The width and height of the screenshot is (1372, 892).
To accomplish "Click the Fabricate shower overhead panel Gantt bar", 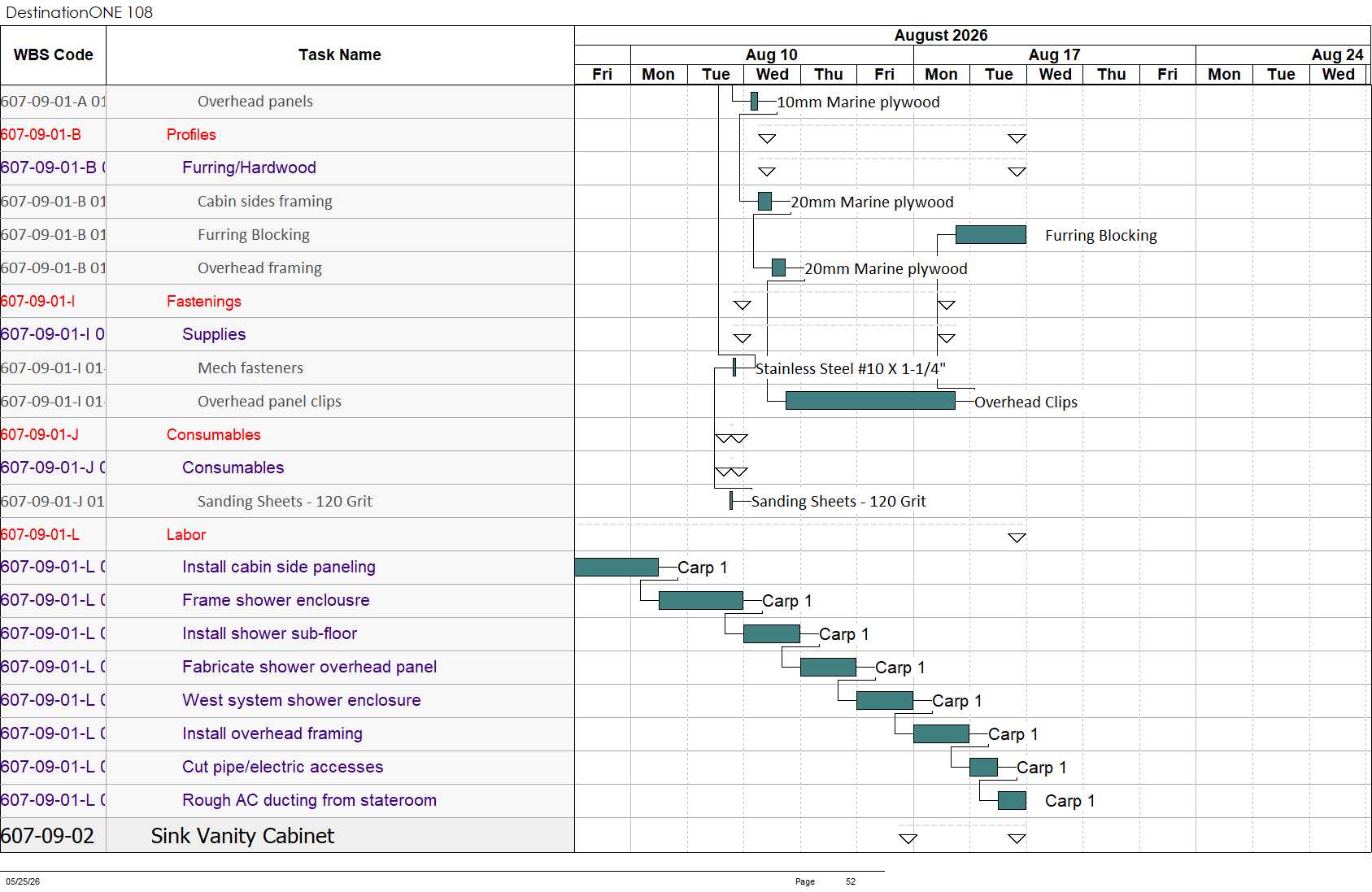I will click(828, 667).
